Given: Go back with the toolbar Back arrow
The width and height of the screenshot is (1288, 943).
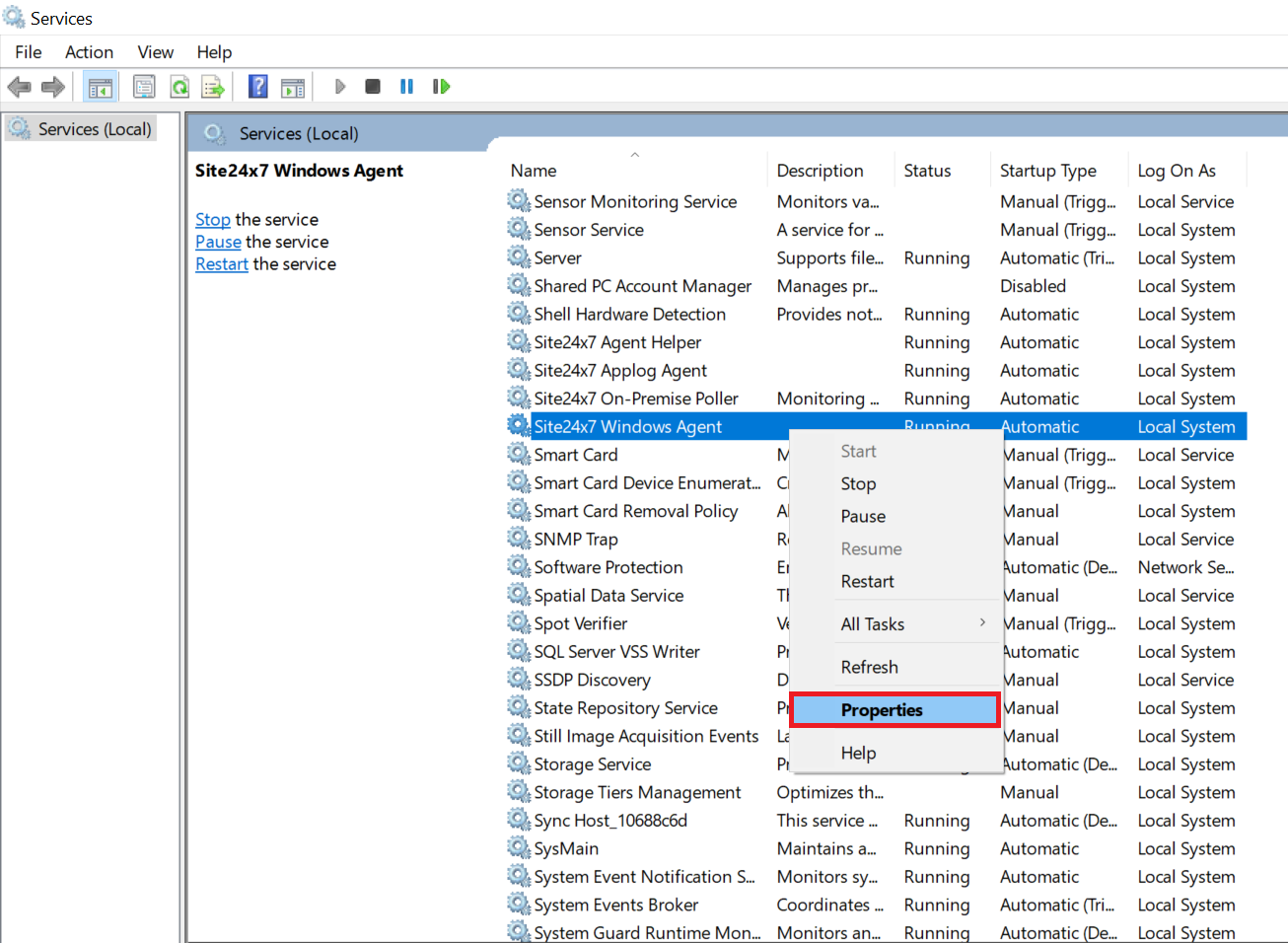Looking at the screenshot, I should [19, 87].
